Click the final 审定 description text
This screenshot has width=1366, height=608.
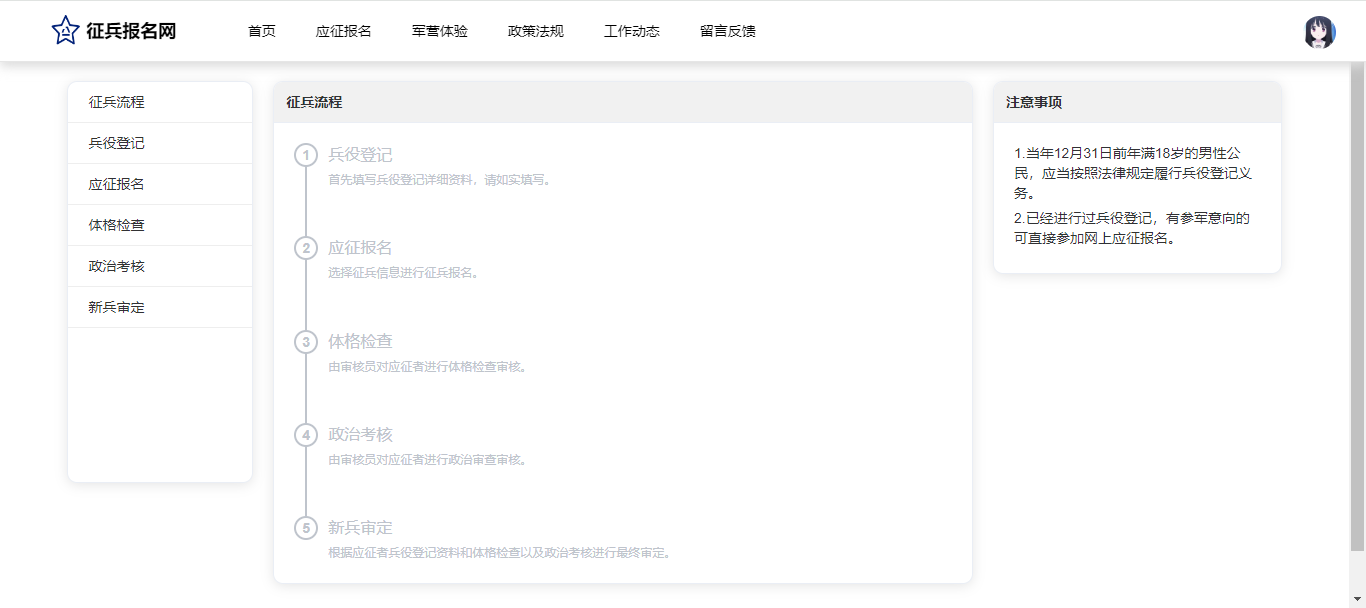pyautogui.click(x=499, y=552)
